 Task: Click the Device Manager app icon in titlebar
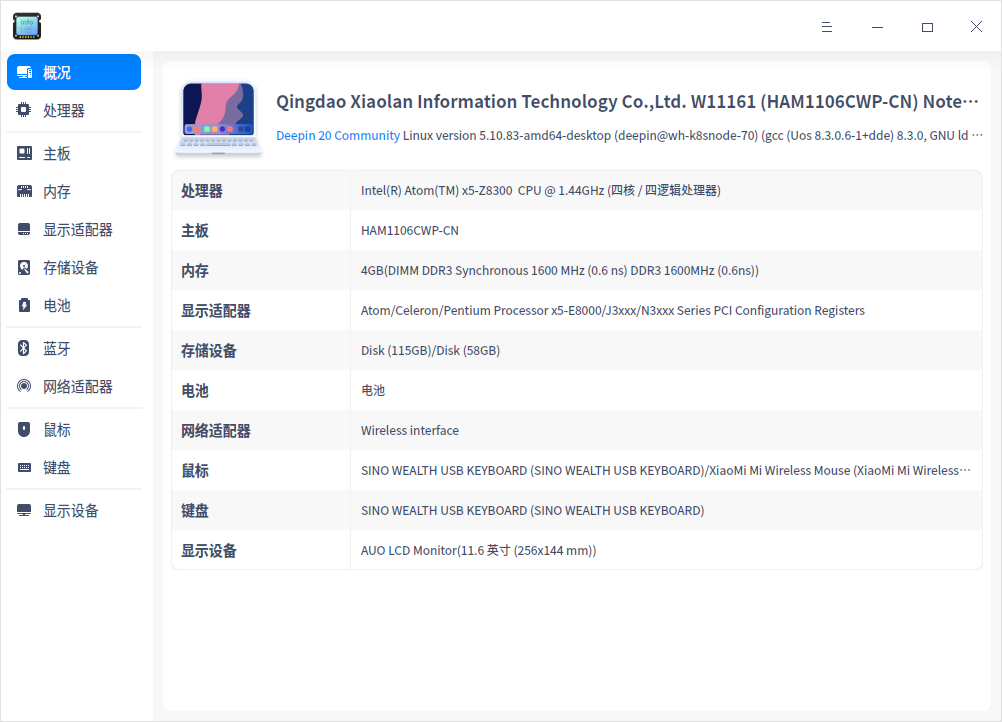[27, 26]
